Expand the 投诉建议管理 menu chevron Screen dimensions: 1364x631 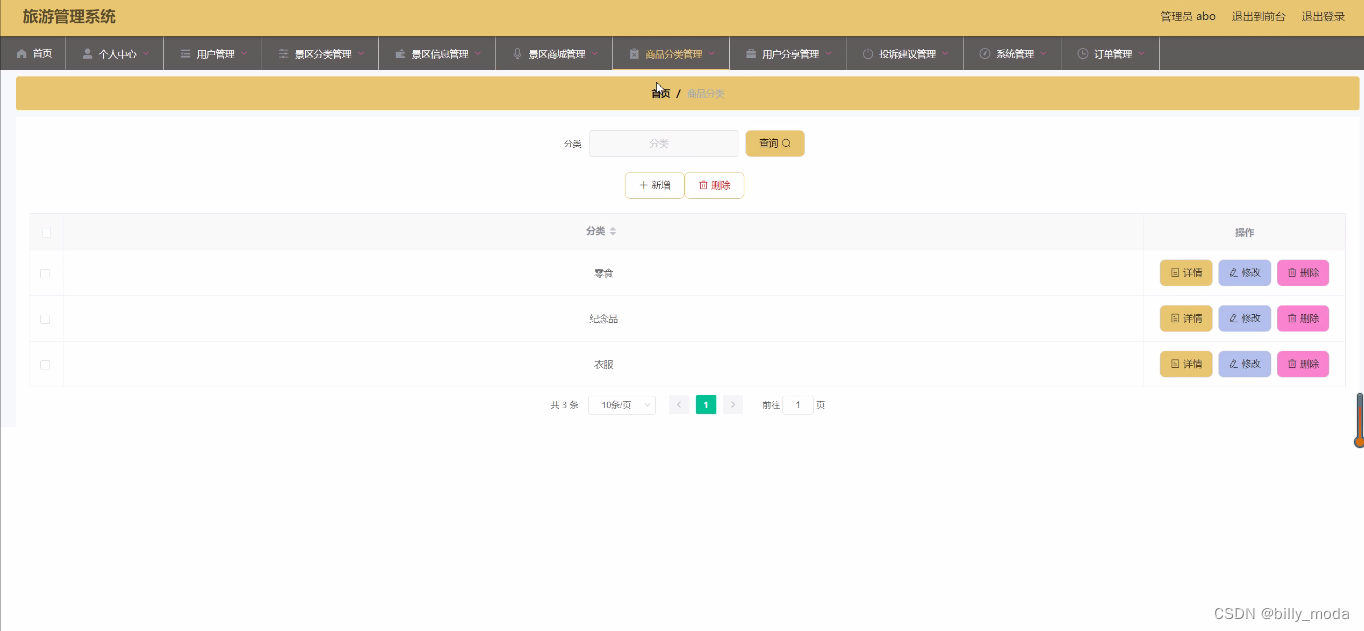coord(946,54)
